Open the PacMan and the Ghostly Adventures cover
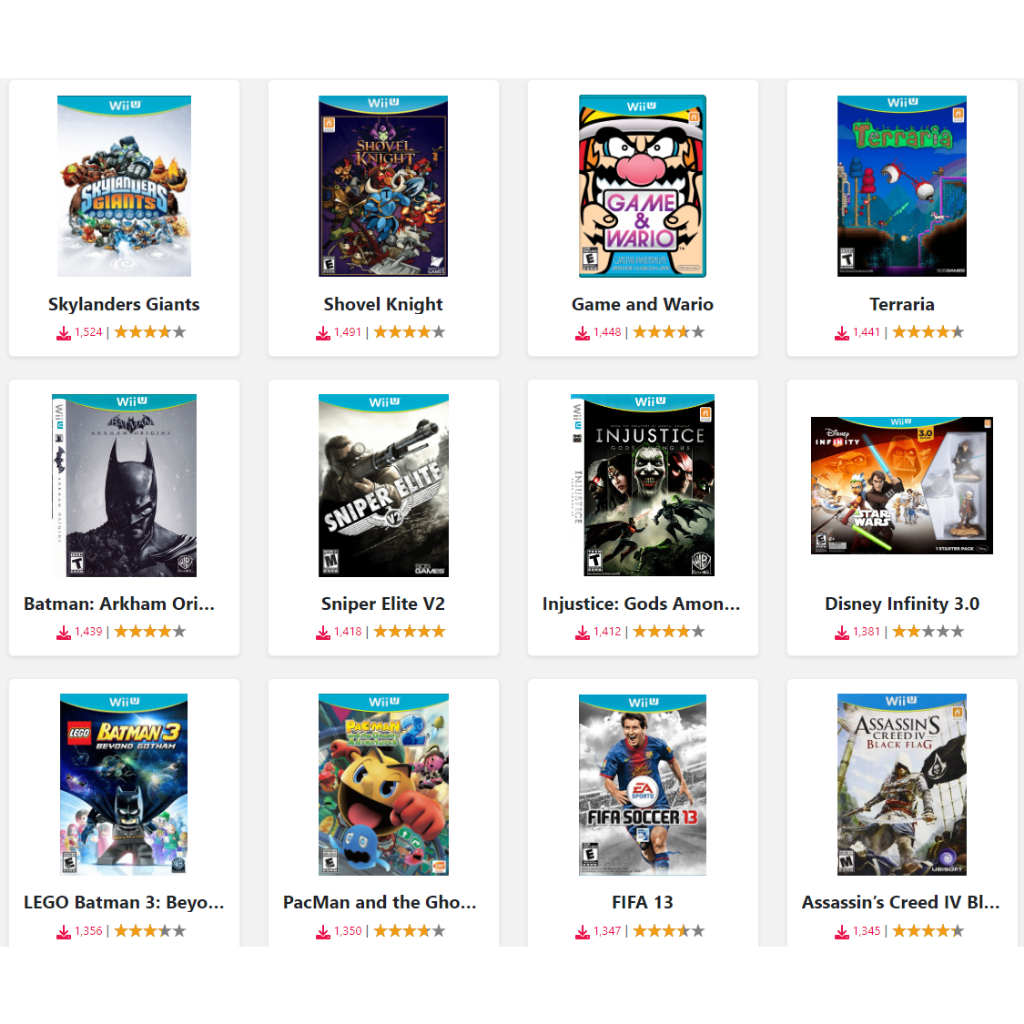1024x1024 pixels. pos(383,784)
